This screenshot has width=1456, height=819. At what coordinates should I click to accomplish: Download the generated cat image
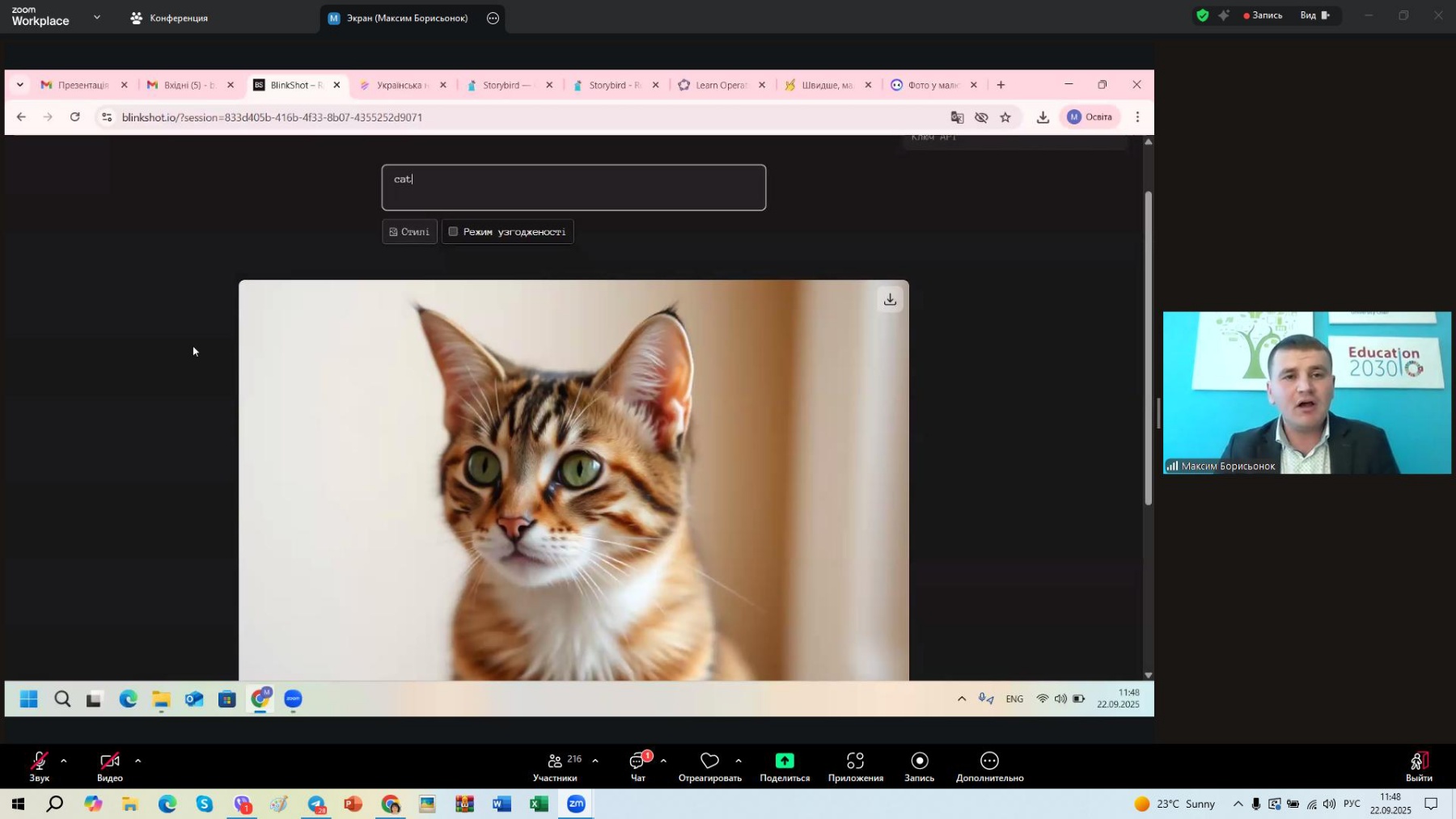click(x=890, y=300)
